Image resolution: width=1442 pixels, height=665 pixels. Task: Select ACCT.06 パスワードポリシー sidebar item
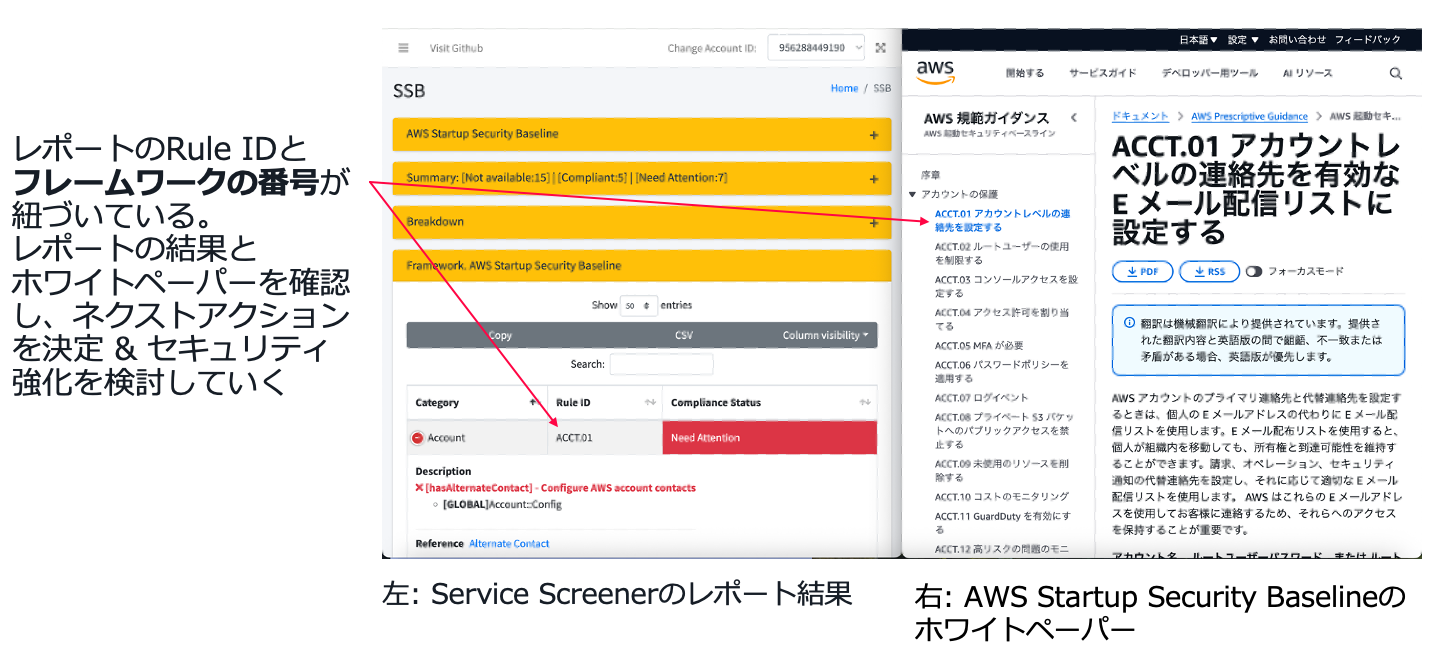(x=1002, y=371)
